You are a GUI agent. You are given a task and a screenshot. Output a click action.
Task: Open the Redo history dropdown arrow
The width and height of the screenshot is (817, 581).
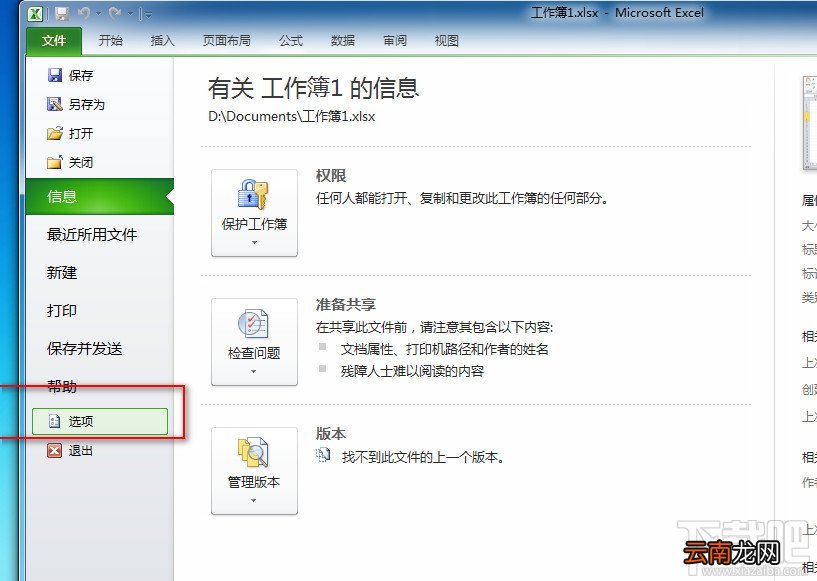(130, 14)
